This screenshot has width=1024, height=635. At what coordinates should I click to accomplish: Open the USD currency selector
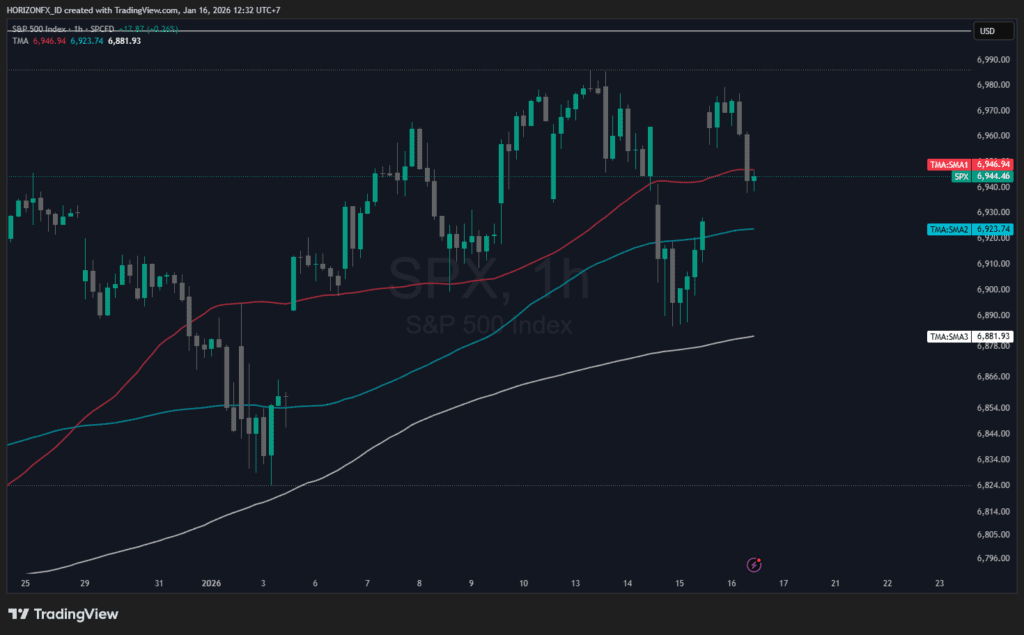(x=987, y=31)
